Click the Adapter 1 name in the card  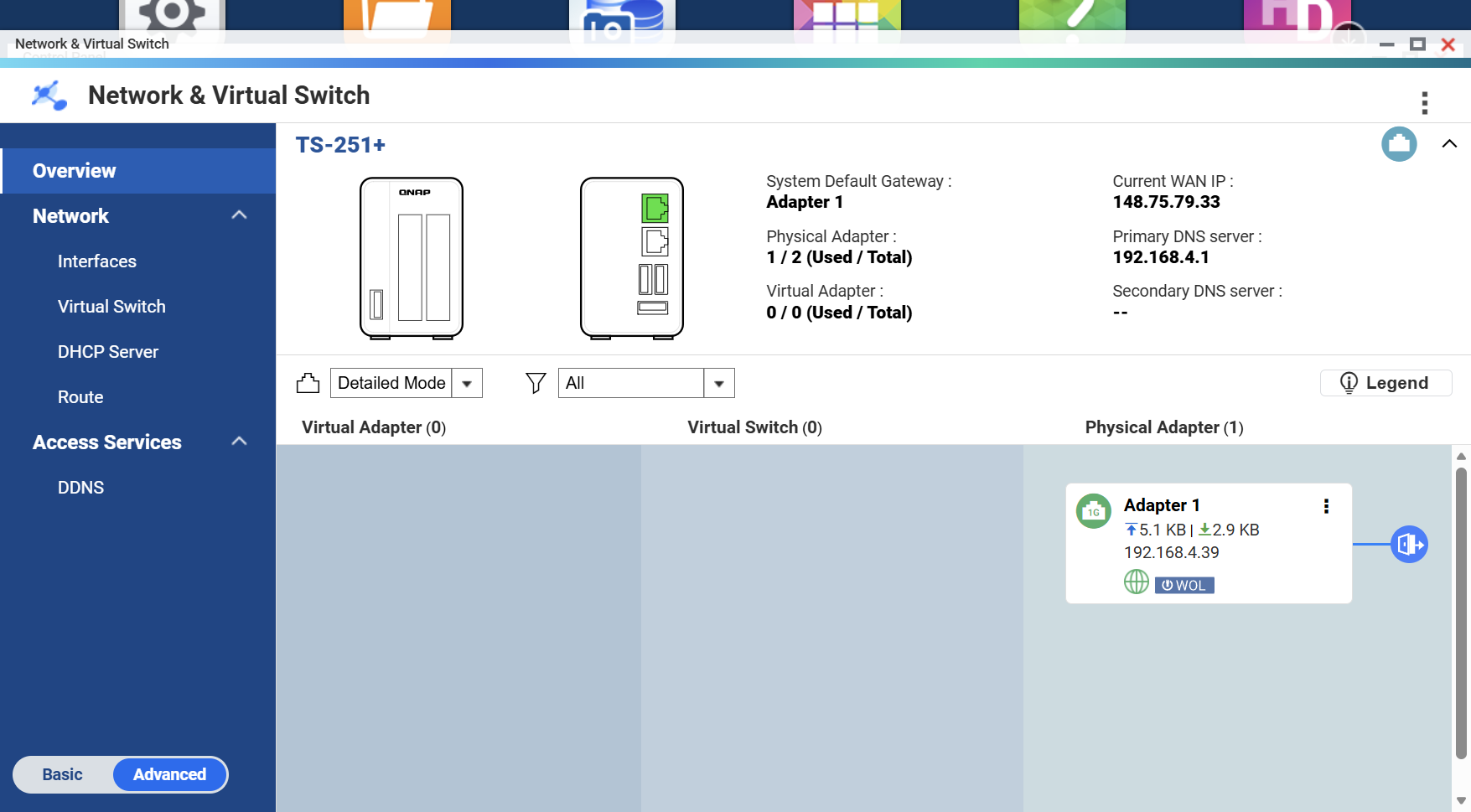(x=1162, y=505)
